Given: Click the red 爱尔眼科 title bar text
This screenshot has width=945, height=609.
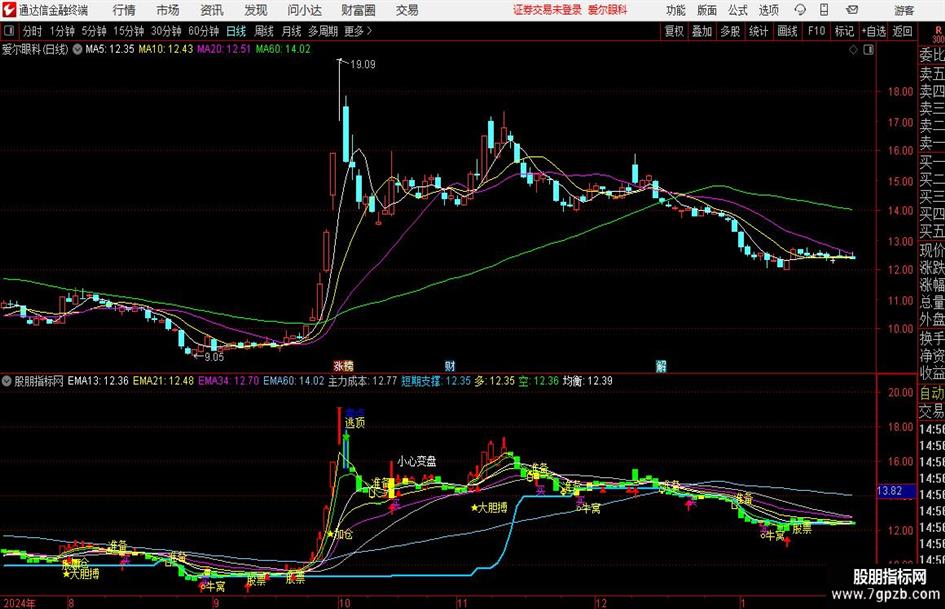Looking at the screenshot, I should [608, 10].
